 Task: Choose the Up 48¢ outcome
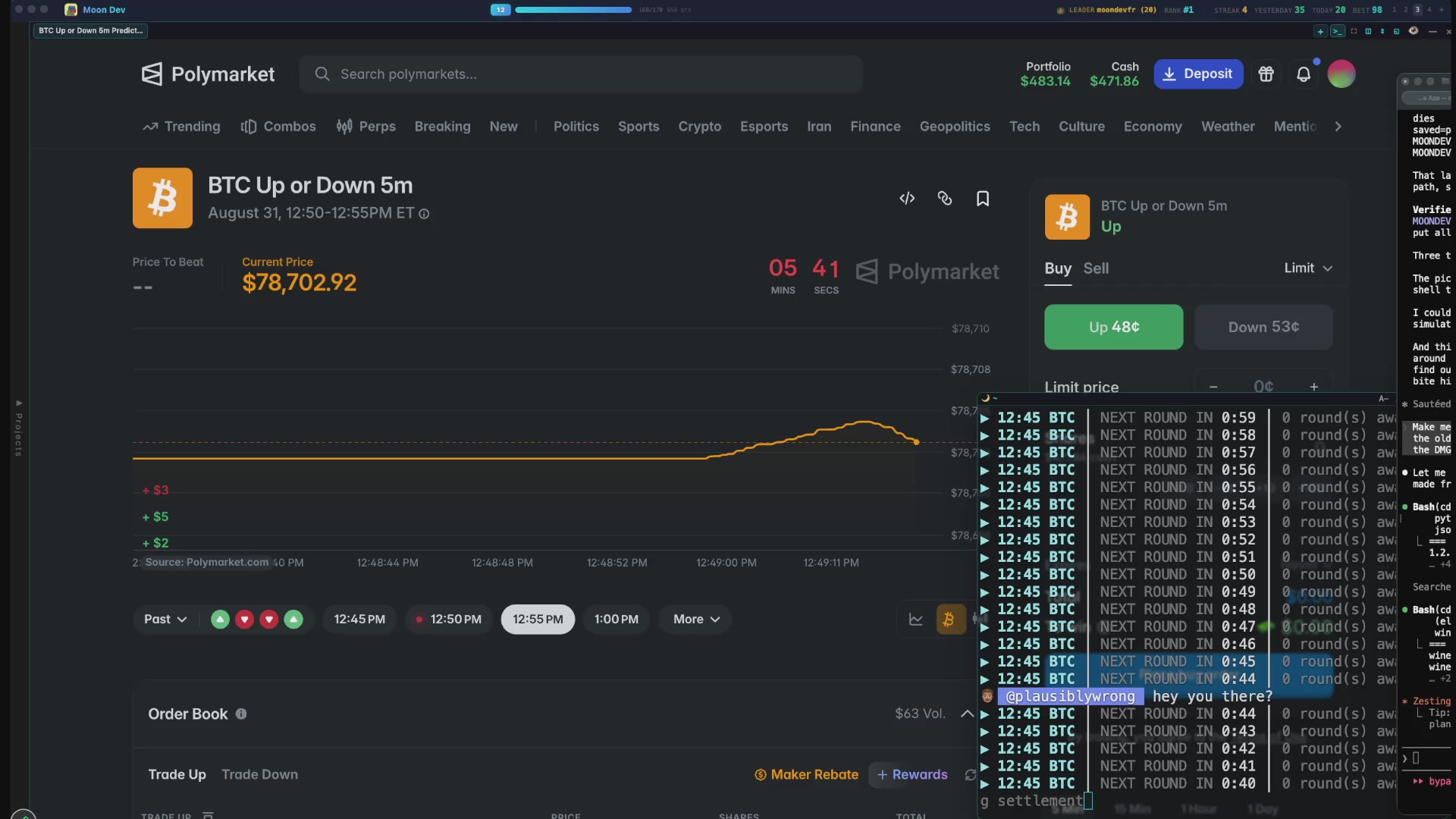click(x=1113, y=327)
